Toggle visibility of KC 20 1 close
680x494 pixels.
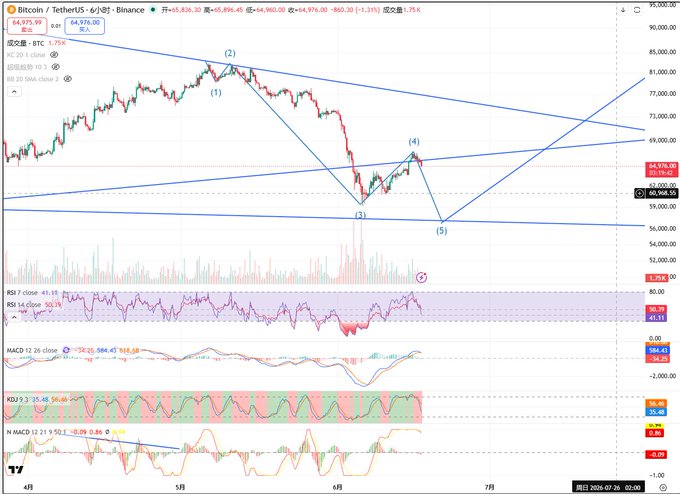click(54, 55)
